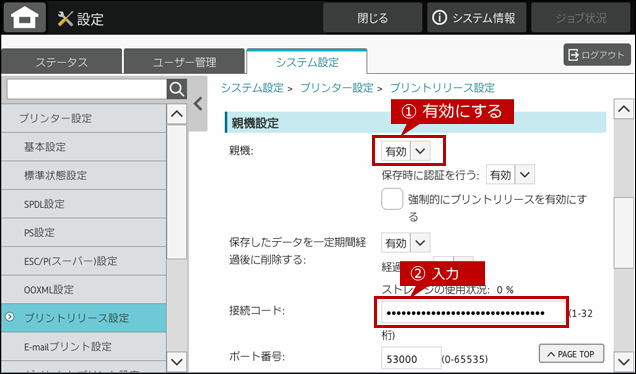Switch to the ユーザー管理 tab
Screen dimensions: 636x374
click(184, 62)
